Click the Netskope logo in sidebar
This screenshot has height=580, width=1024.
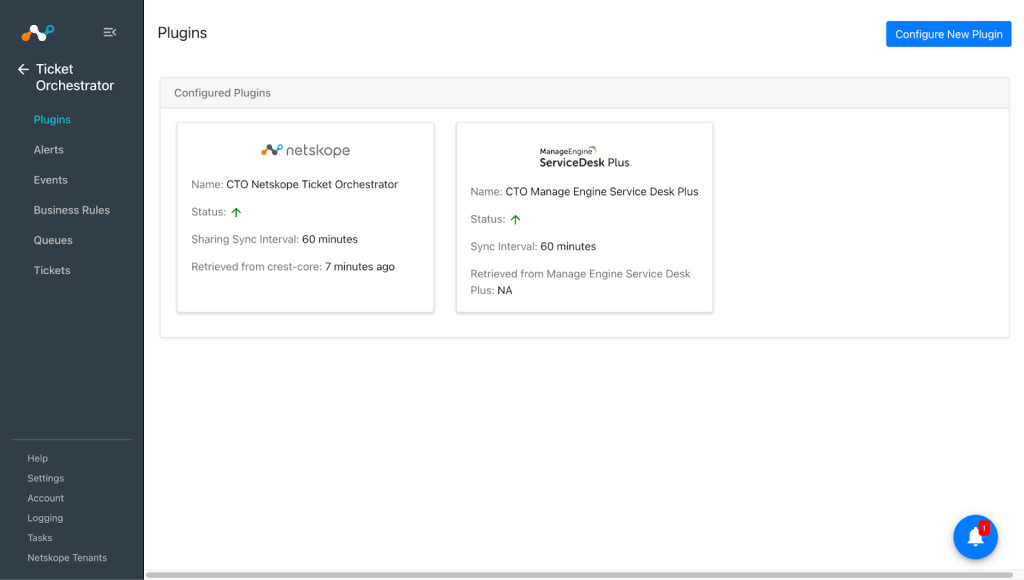[x=38, y=32]
